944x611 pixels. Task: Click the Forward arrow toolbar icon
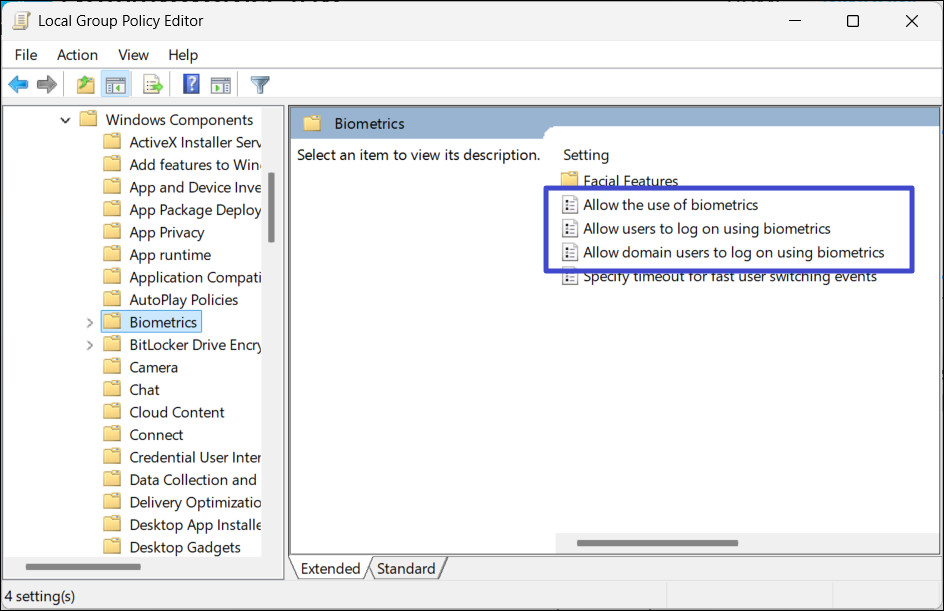click(46, 85)
